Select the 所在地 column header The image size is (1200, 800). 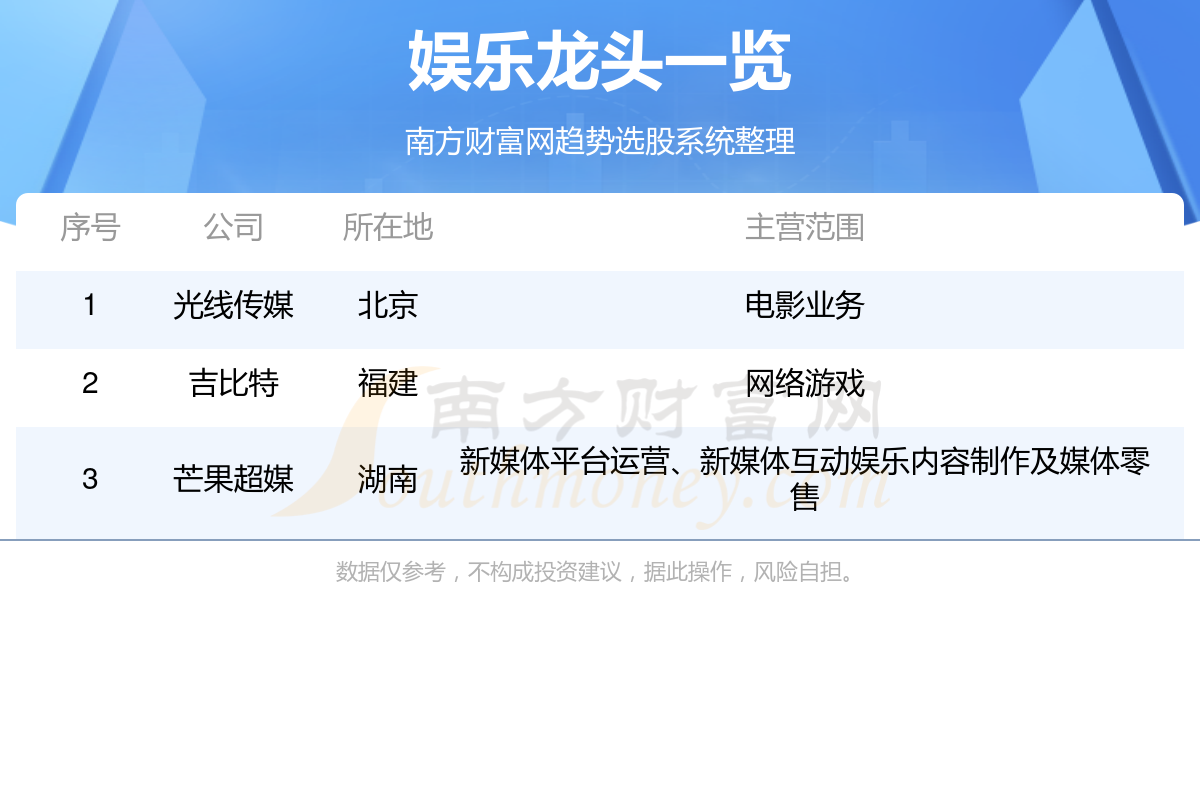pos(388,227)
